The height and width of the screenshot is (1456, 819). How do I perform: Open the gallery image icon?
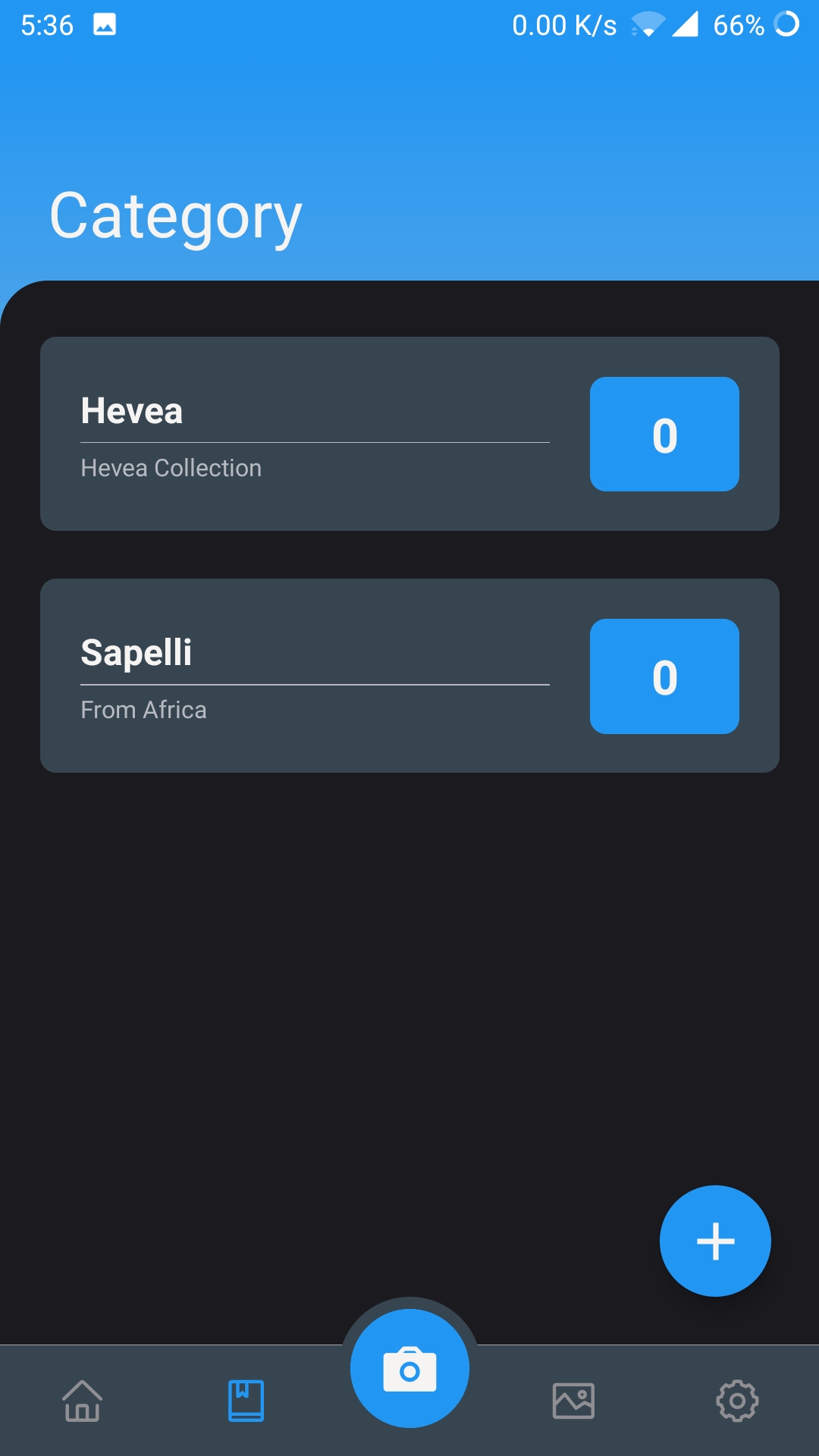point(573,1401)
